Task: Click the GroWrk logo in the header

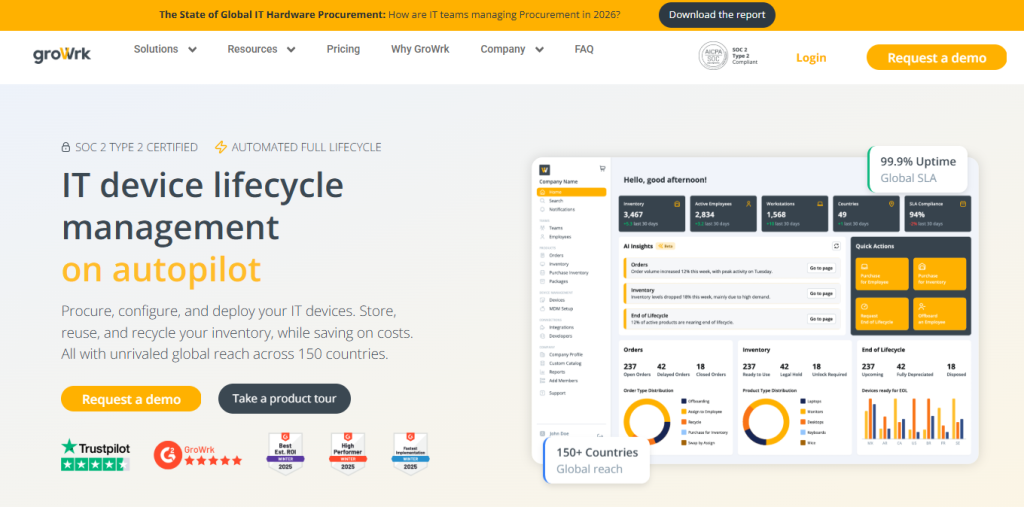Action: [x=61, y=54]
